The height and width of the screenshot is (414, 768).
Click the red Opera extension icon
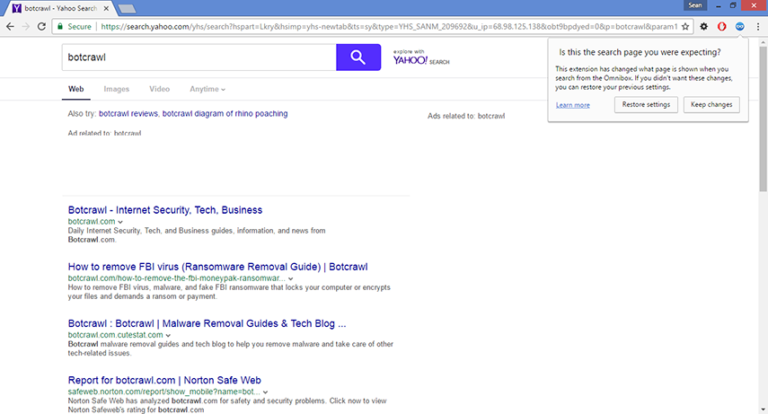coord(721,26)
